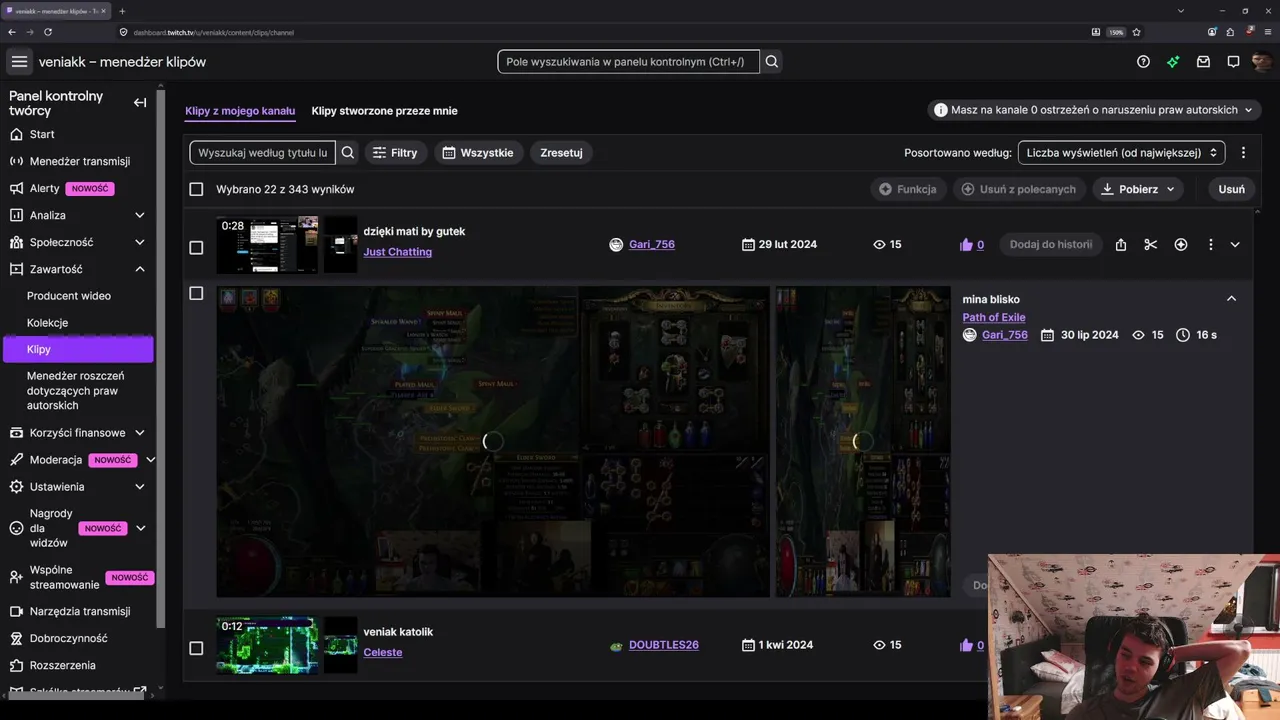Toggle the select-all clips checkbox
The height and width of the screenshot is (720, 1280).
click(x=196, y=189)
